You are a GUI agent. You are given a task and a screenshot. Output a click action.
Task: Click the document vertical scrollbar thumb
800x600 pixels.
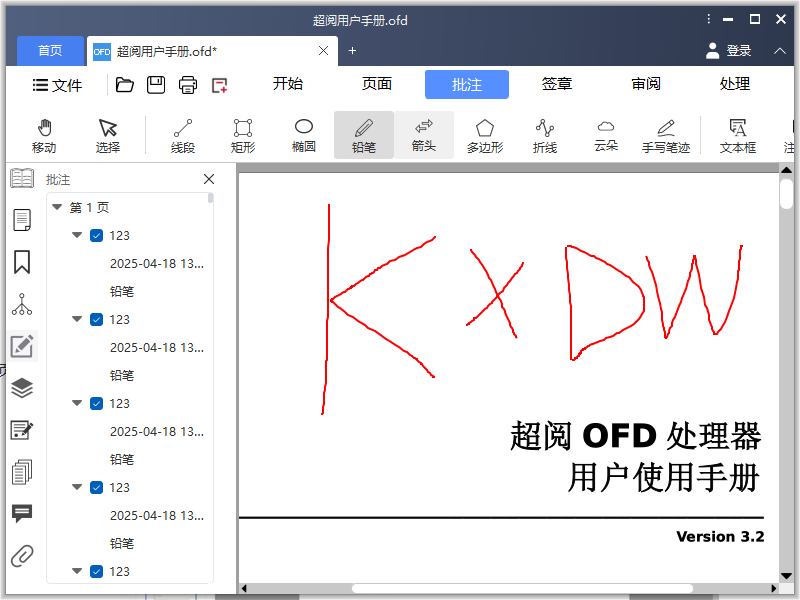coord(786,193)
